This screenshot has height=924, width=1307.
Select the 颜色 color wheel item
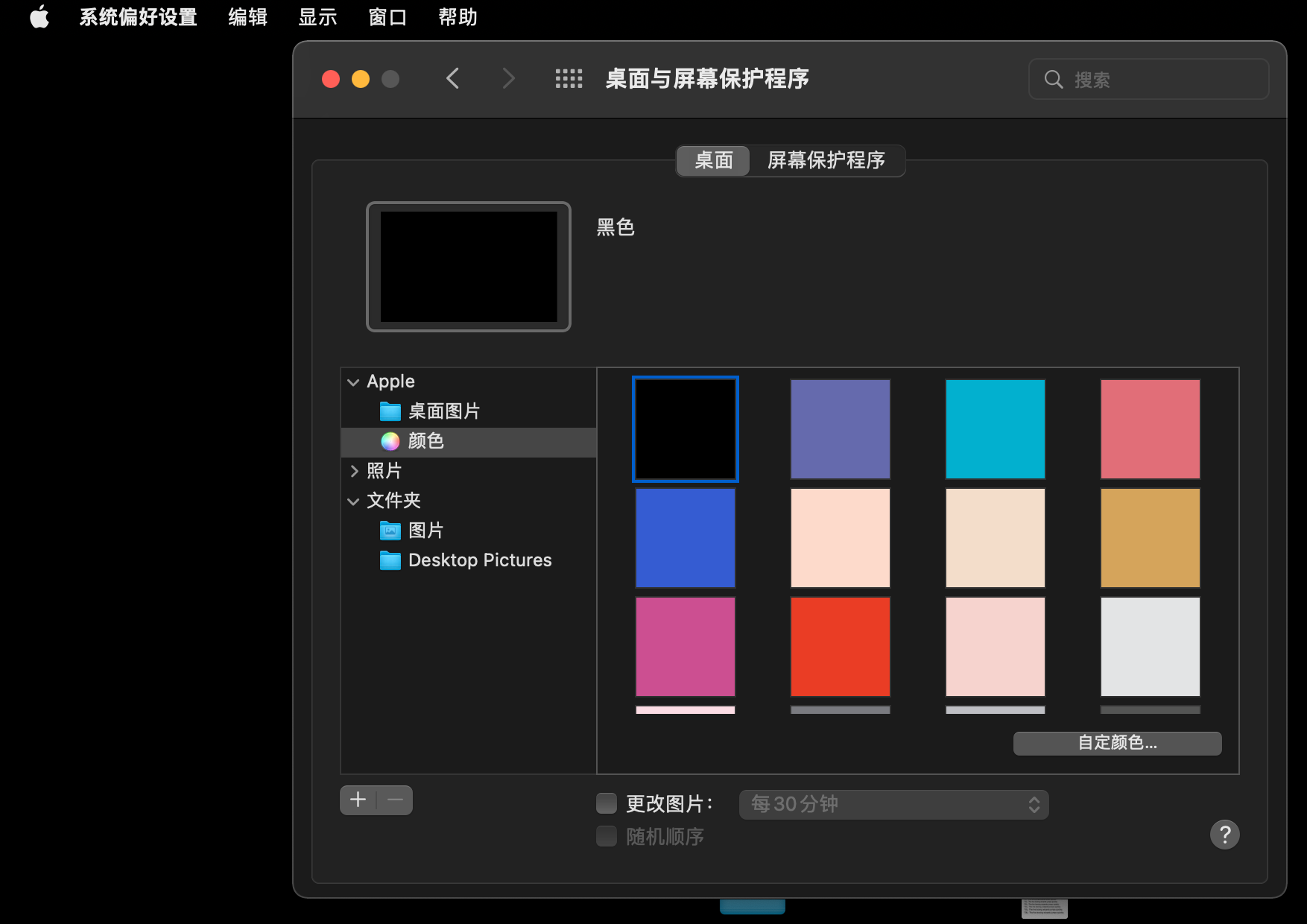pos(390,441)
